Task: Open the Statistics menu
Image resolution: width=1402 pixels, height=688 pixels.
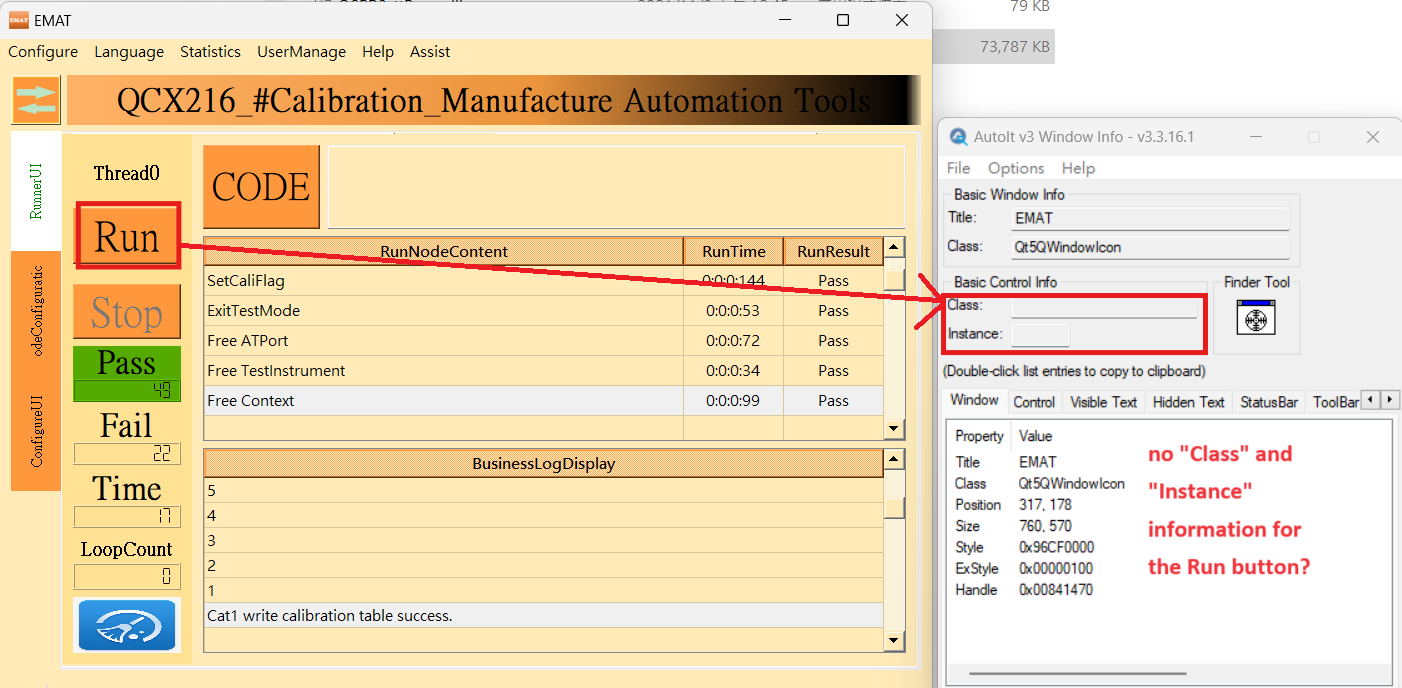Action: click(x=210, y=52)
